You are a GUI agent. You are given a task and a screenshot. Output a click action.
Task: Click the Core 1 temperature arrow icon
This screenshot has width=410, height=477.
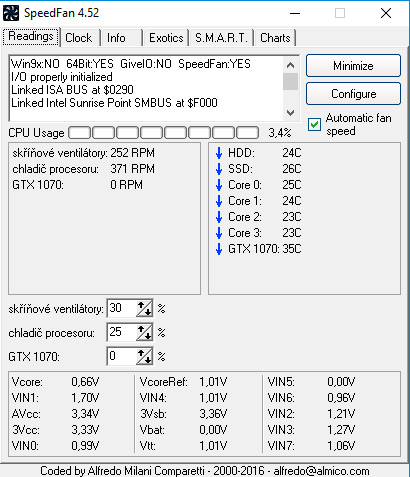click(x=219, y=201)
